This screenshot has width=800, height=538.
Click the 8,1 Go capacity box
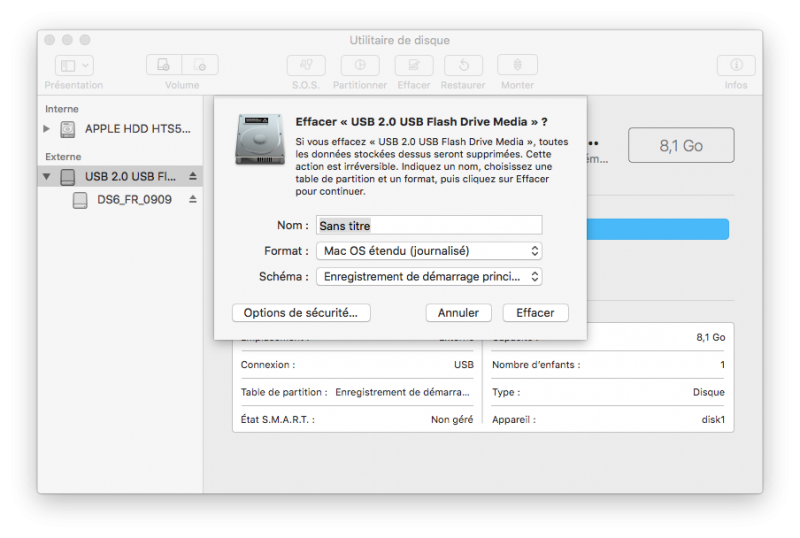pos(681,145)
